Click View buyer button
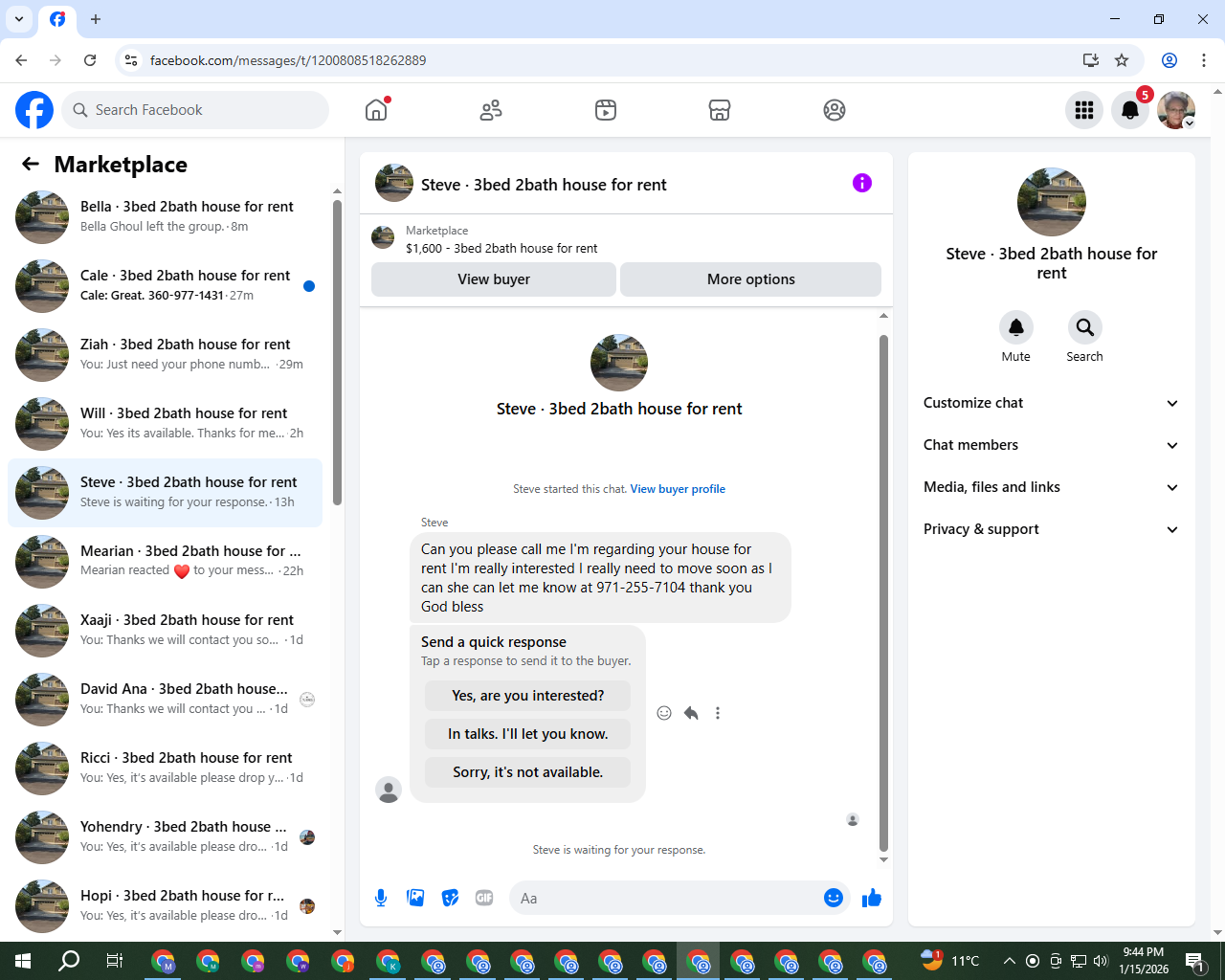Viewport: 1225px width, 980px height. [x=494, y=279]
